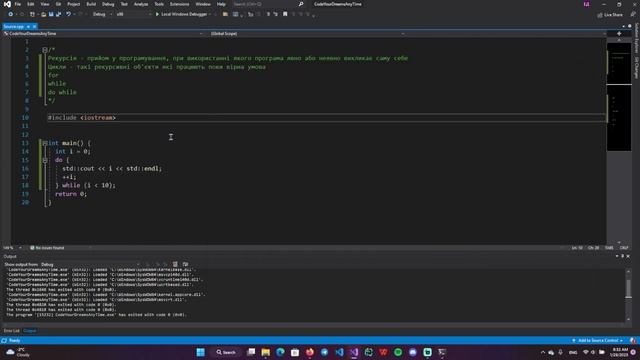Image resolution: width=640 pixels, height=360 pixels.
Task: Open the Solution Explorer side tab
Action: (x=636, y=38)
